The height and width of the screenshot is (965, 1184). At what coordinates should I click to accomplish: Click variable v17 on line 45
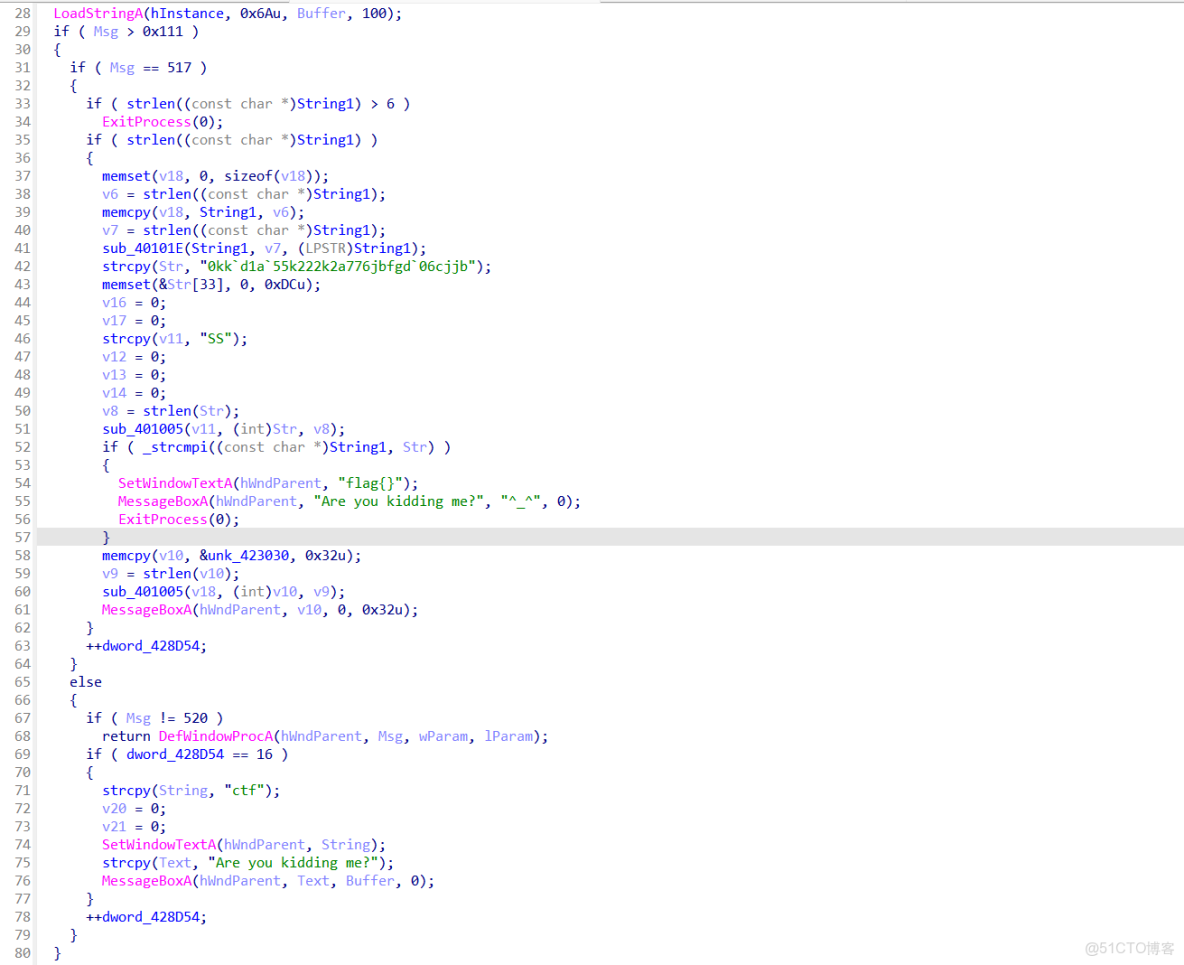[114, 322]
